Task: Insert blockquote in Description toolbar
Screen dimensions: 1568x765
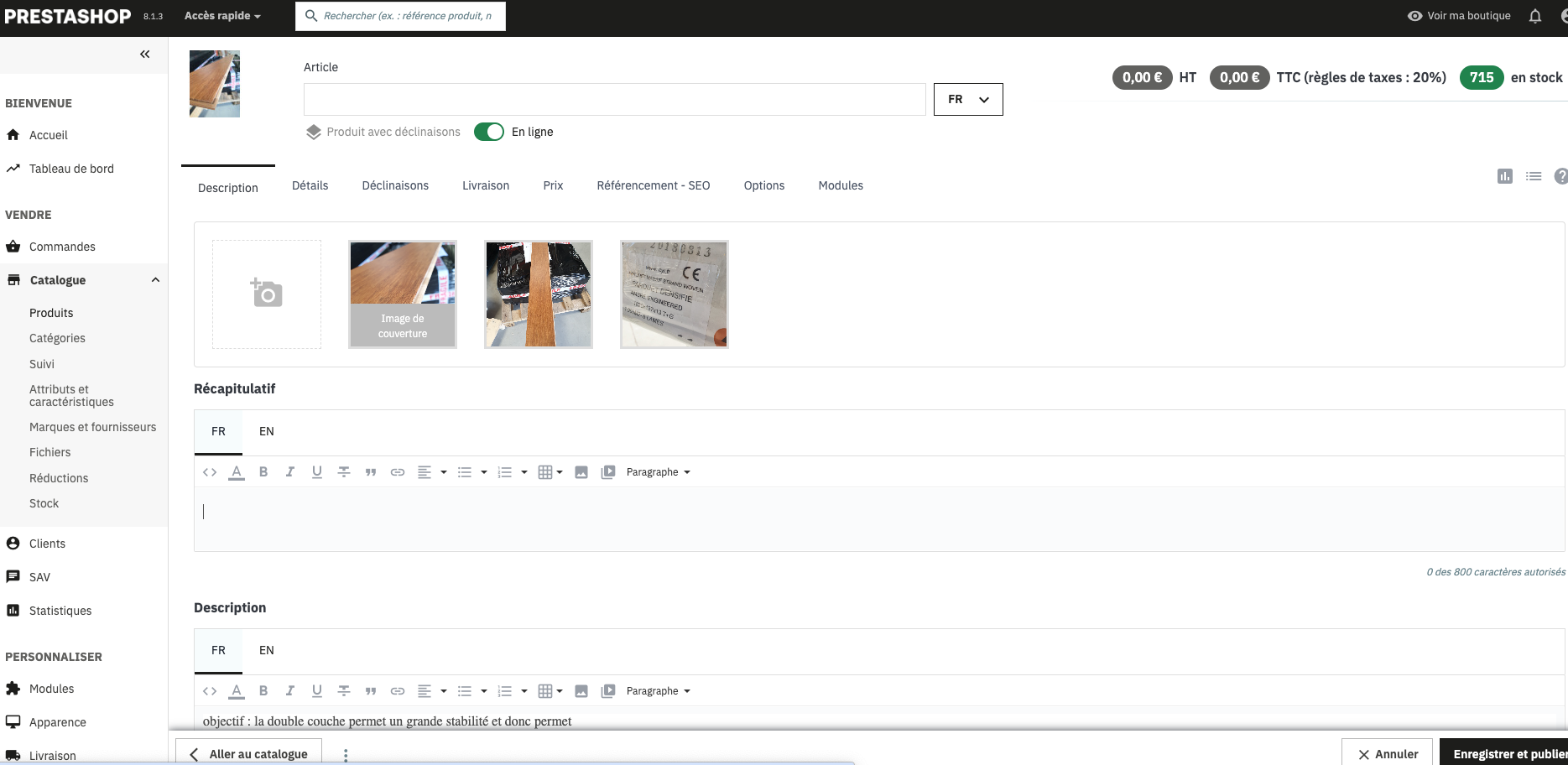Action: (x=371, y=691)
